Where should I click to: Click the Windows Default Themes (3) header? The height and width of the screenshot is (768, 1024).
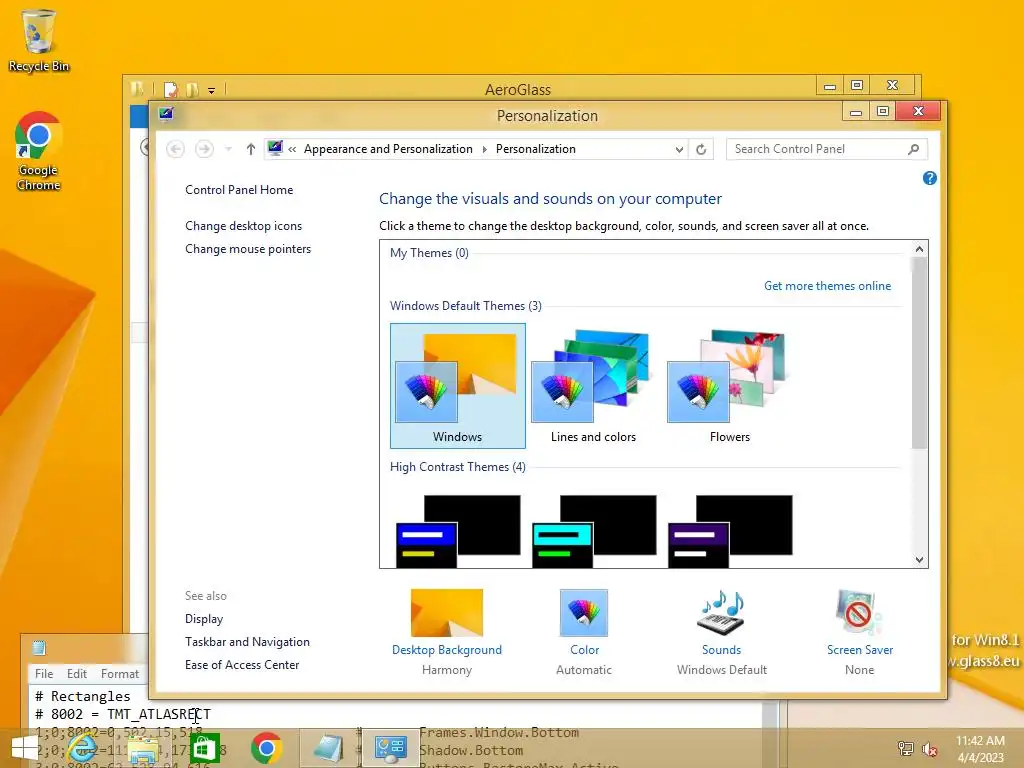coord(466,306)
